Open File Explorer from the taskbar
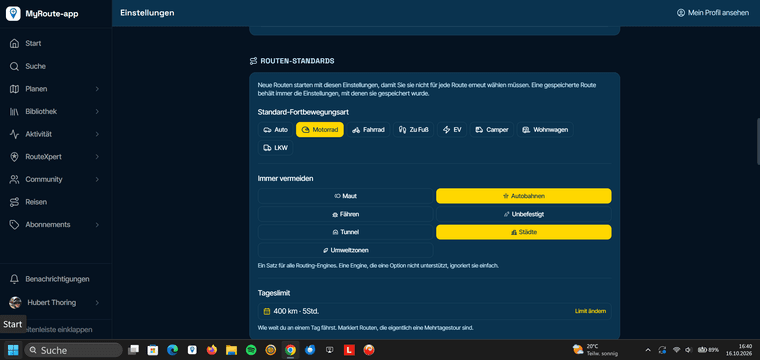 pyautogui.click(x=231, y=350)
